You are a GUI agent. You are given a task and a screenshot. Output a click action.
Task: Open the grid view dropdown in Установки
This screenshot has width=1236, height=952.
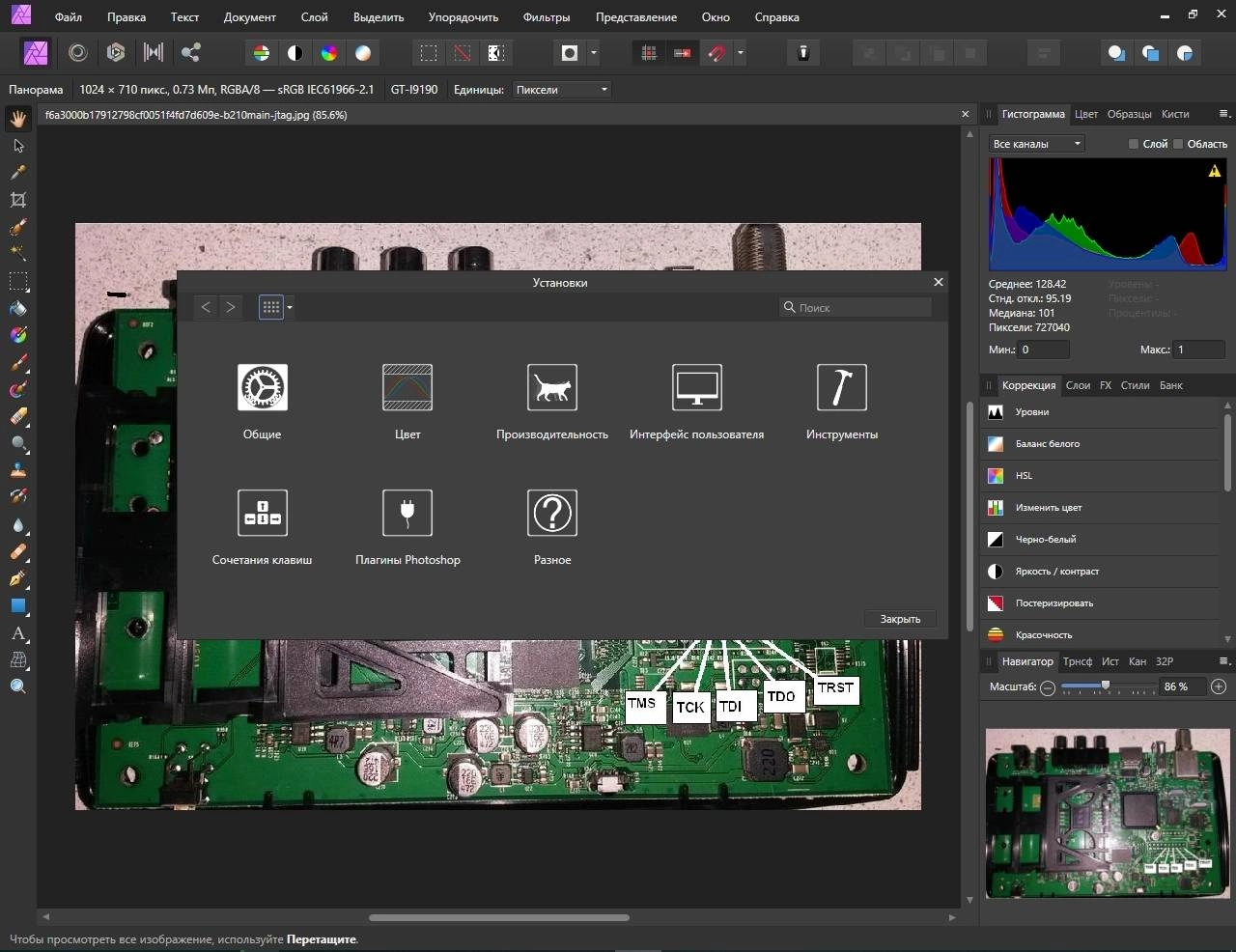click(x=289, y=308)
